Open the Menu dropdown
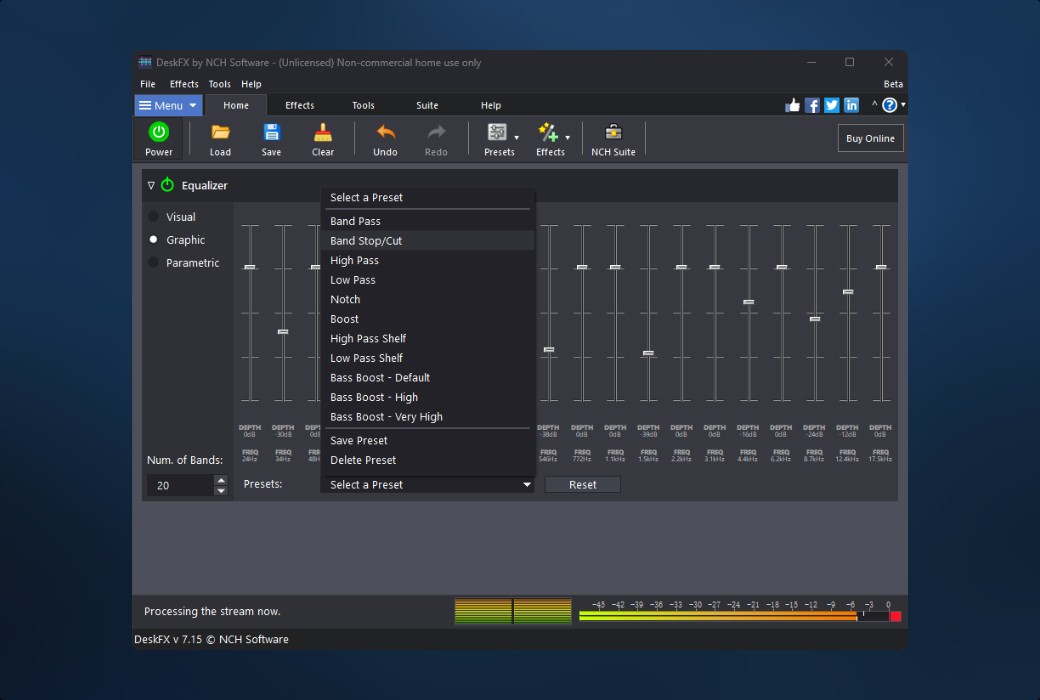This screenshot has height=700, width=1040. (168, 104)
